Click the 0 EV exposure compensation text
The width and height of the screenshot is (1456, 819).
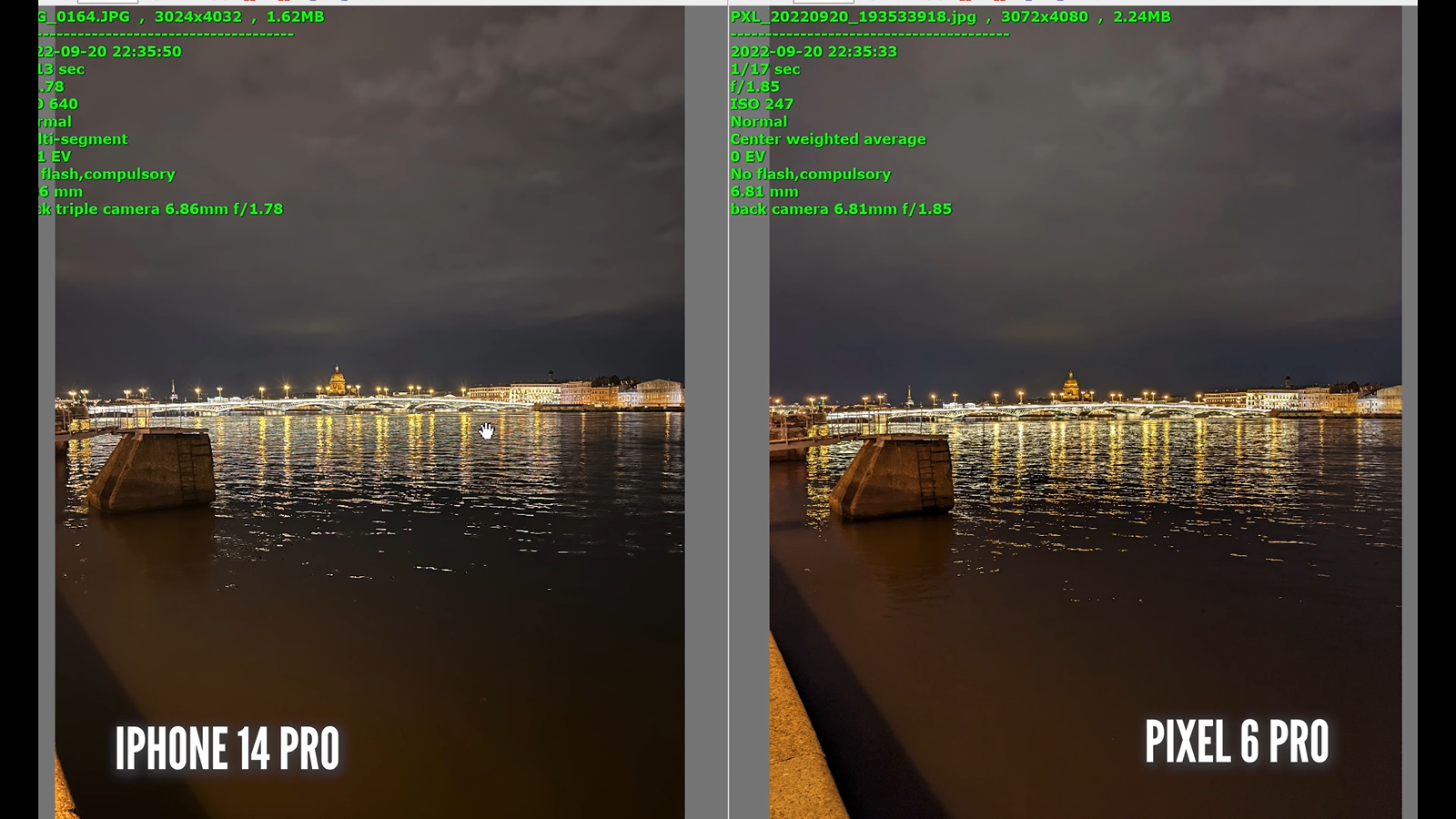coord(747,157)
